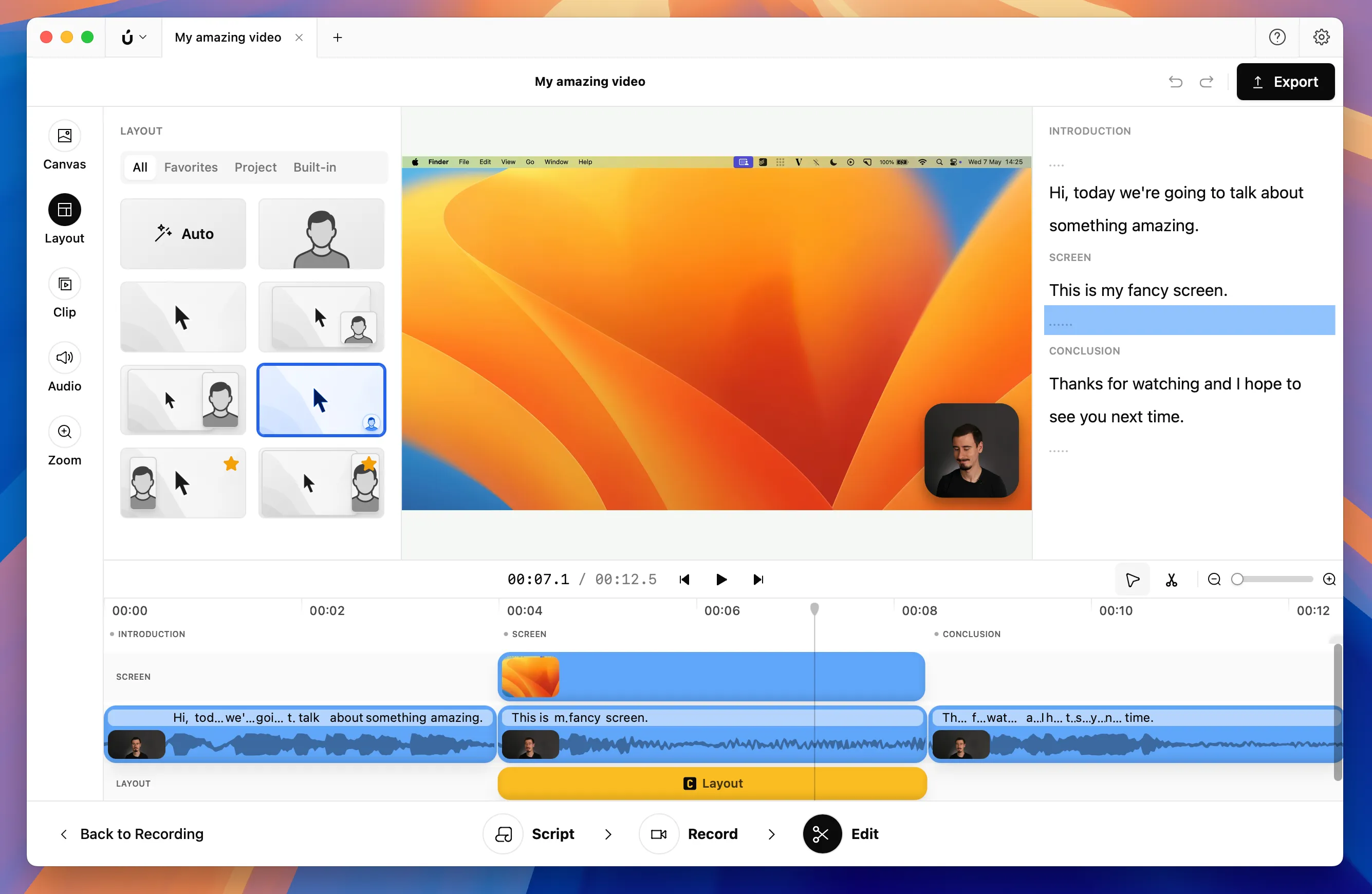Open the app logo dropdown menu
Viewport: 1372px width, 894px height.
pos(134,38)
